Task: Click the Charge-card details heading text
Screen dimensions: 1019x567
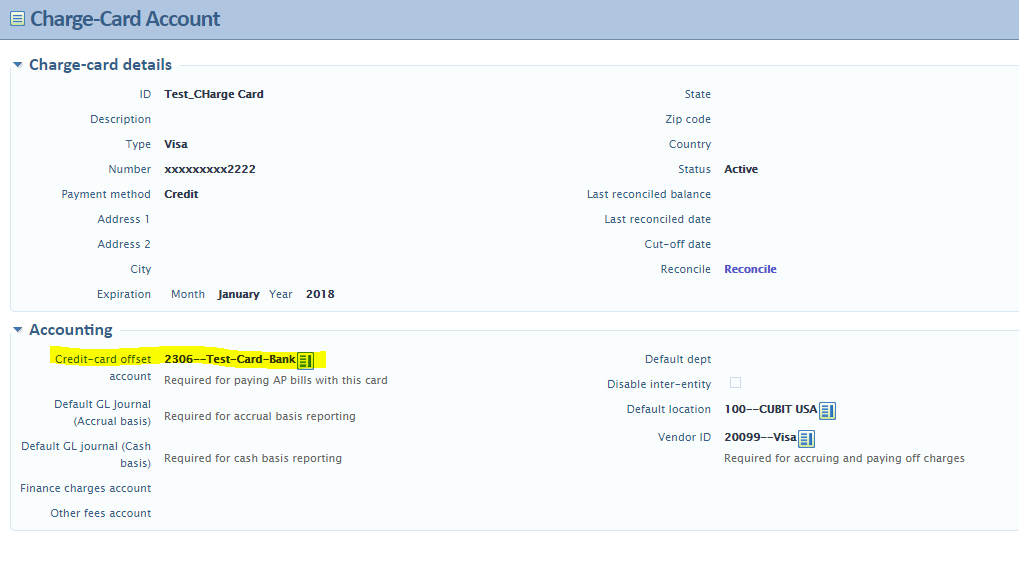Action: [x=101, y=65]
